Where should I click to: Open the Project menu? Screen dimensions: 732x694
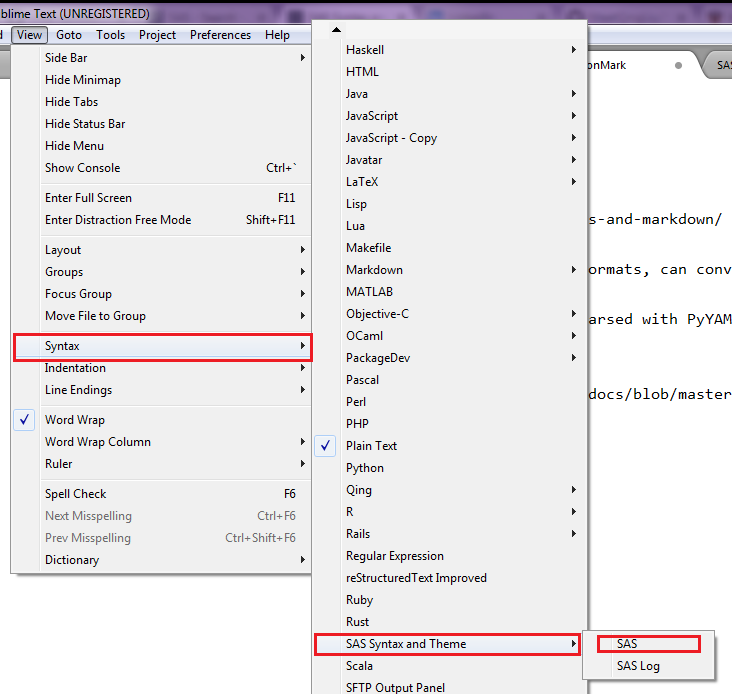[x=157, y=35]
